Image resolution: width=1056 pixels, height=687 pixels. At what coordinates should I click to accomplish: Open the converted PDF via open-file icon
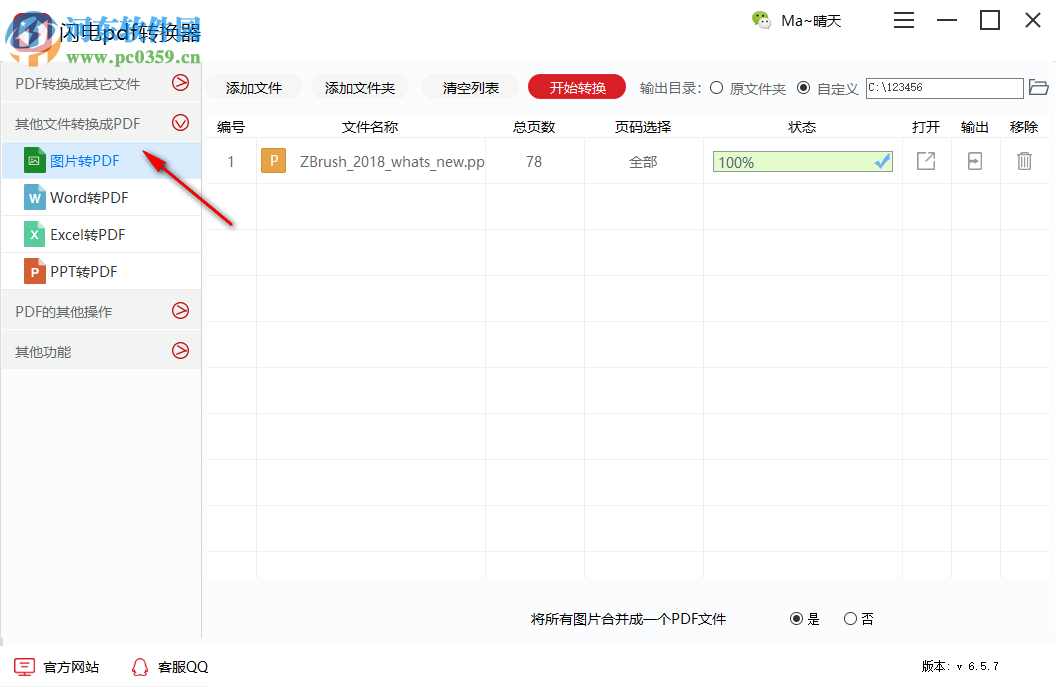tap(925, 160)
